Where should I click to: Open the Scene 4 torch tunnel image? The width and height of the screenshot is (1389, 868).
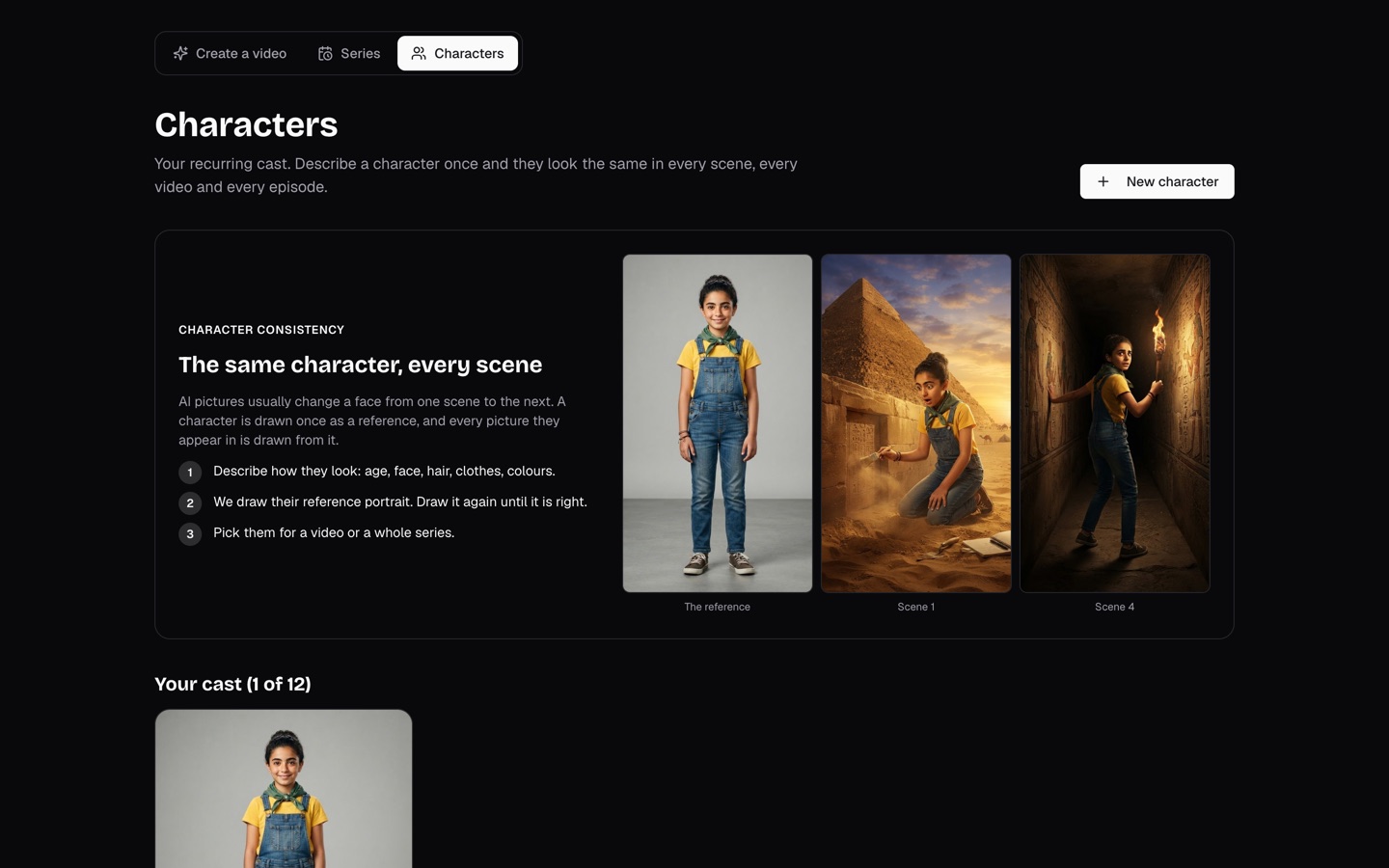[1115, 423]
